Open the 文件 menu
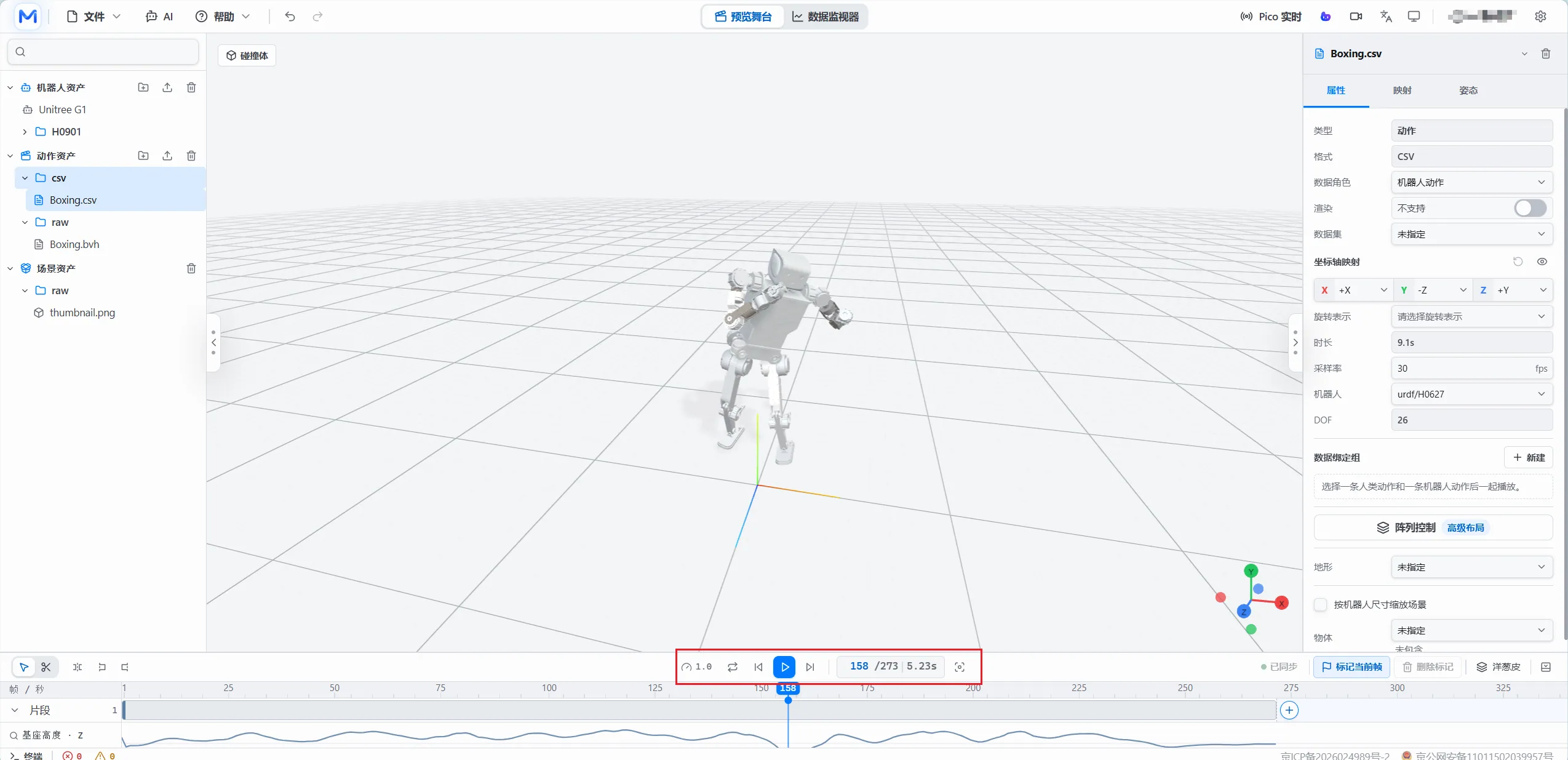The width and height of the screenshot is (1568, 760). pyautogui.click(x=94, y=17)
